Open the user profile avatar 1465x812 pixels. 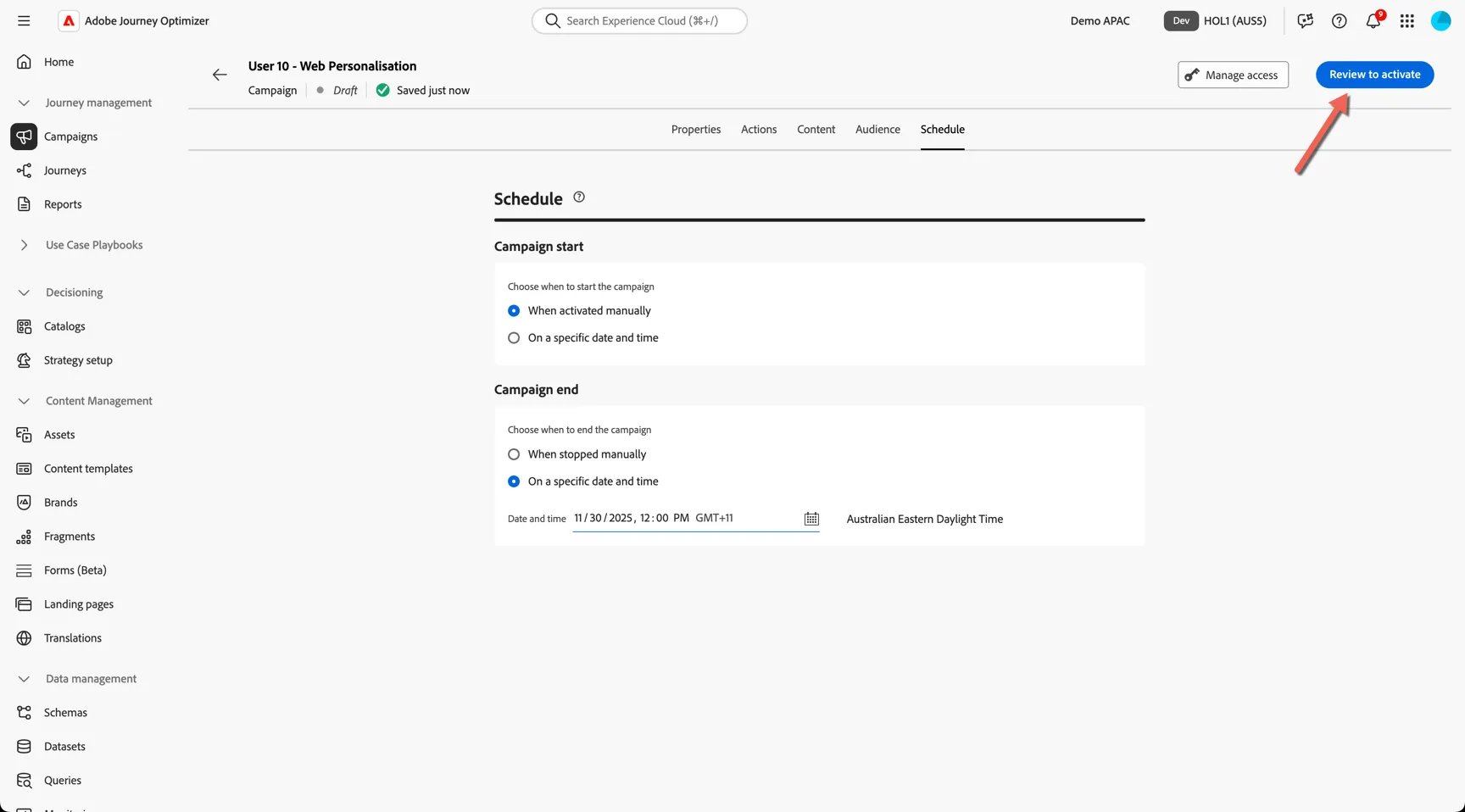[1440, 20]
